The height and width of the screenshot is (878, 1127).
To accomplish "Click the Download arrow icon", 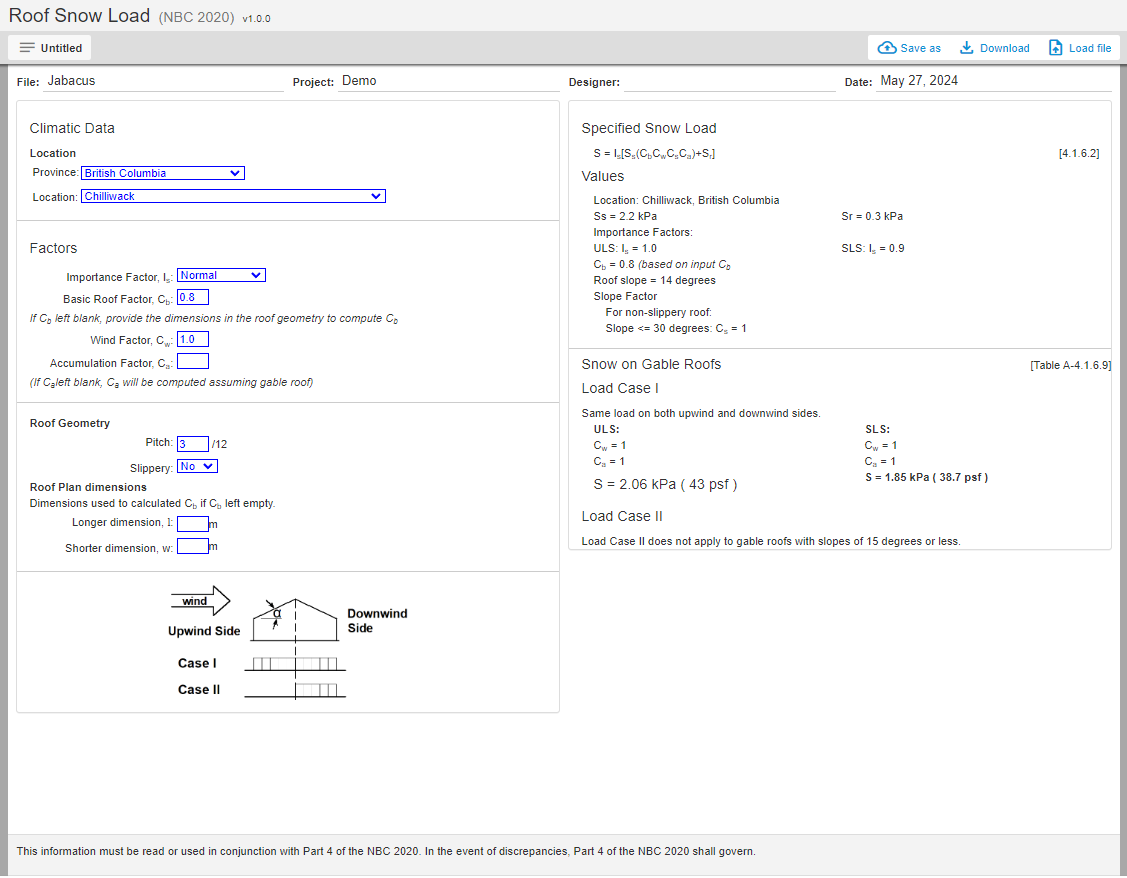I will coord(967,48).
